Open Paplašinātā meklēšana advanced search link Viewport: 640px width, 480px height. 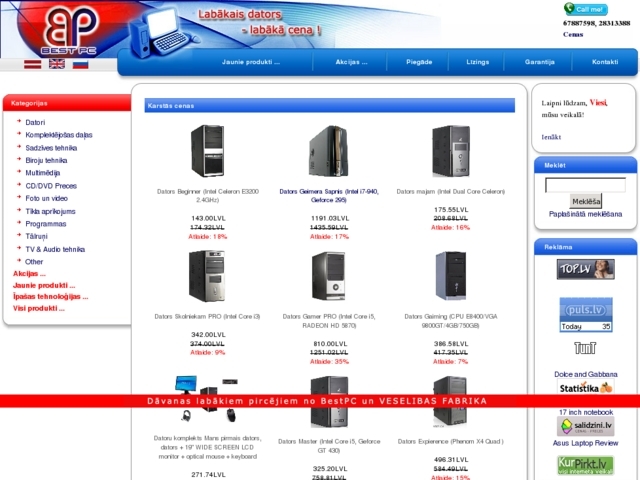[x=585, y=214]
